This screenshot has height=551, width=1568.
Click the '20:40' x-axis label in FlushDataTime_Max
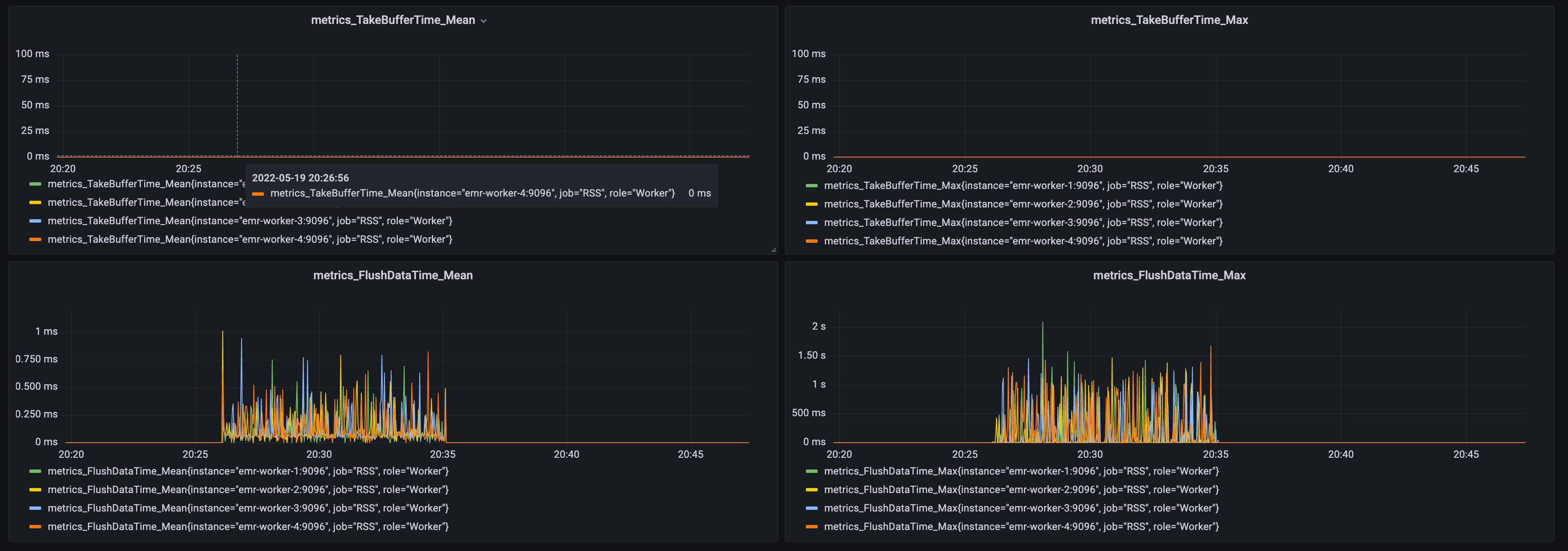tap(1340, 454)
